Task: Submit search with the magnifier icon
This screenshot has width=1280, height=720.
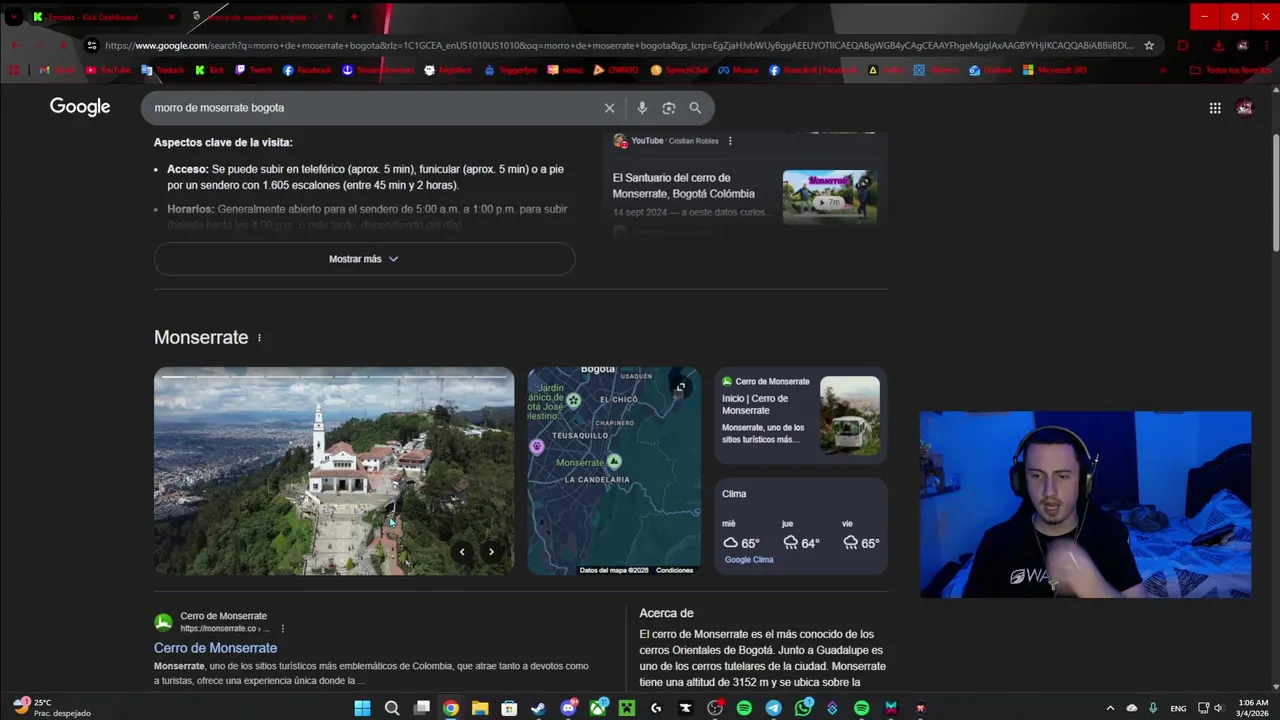Action: pos(695,108)
